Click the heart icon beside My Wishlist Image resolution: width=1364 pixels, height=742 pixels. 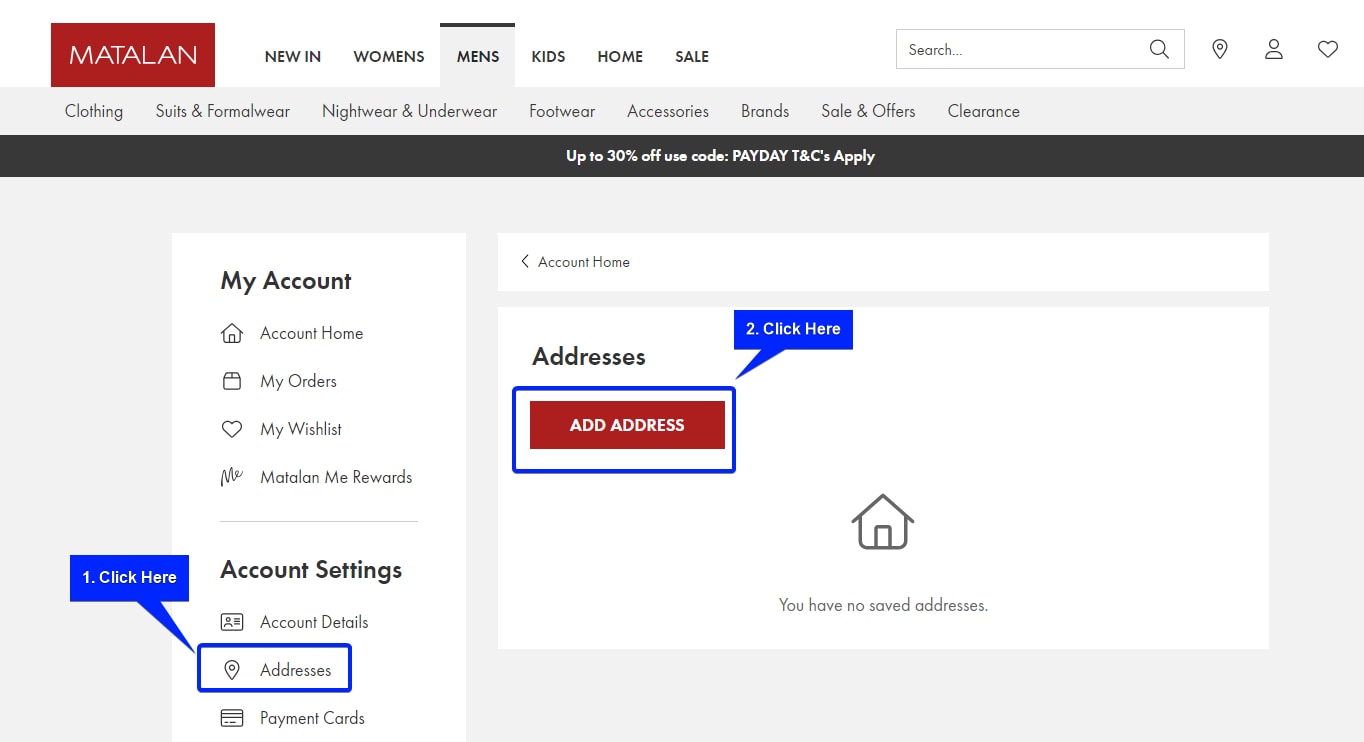click(232, 429)
